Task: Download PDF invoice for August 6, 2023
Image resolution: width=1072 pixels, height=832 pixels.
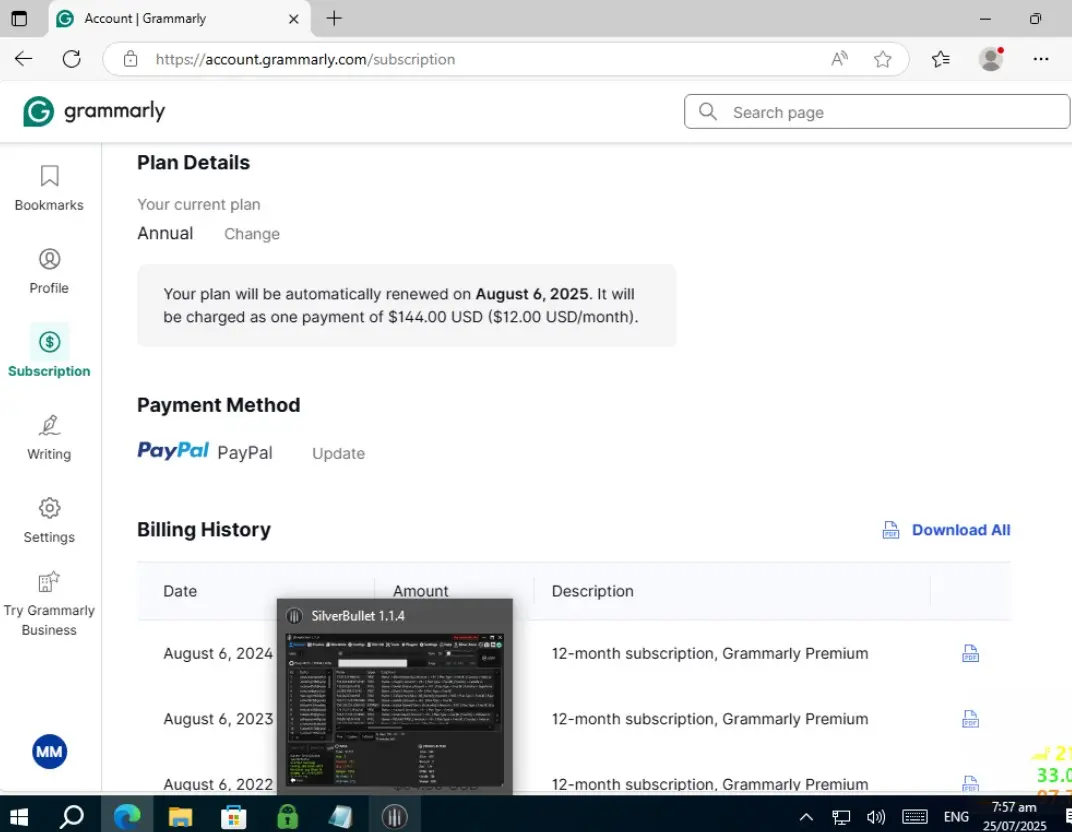Action: (x=970, y=719)
